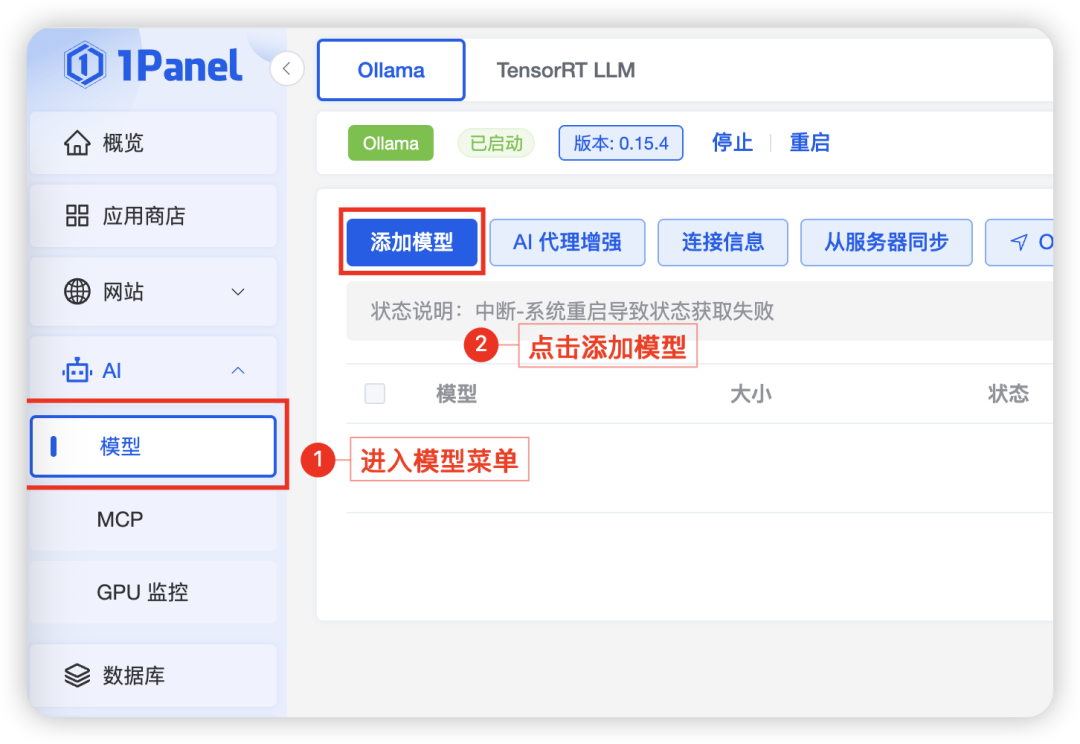This screenshot has width=1080, height=744.
Task: Collapse the sidebar with the arrow button
Action: coord(287,69)
